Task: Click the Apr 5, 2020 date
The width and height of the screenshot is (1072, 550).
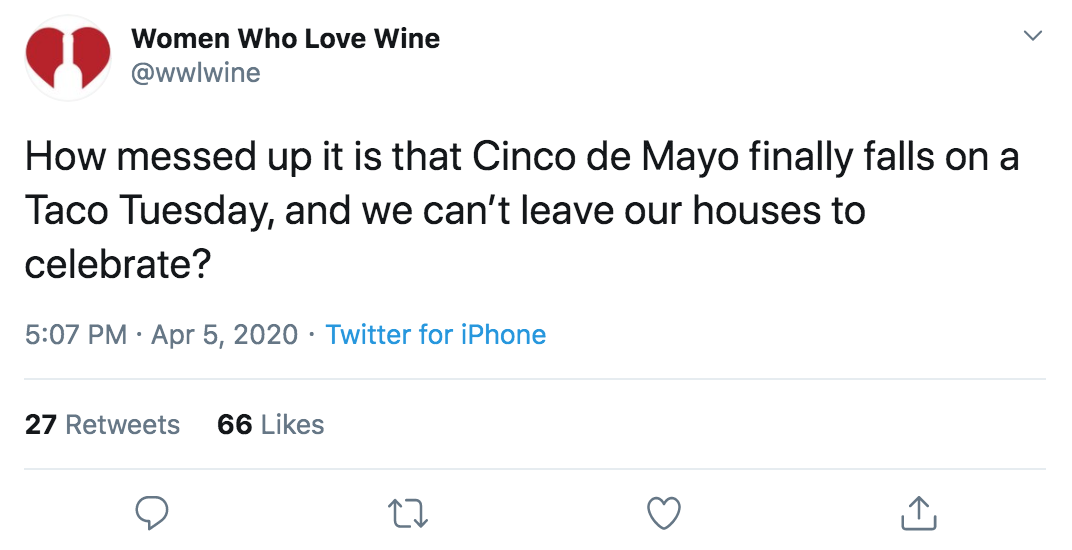Action: pos(224,335)
